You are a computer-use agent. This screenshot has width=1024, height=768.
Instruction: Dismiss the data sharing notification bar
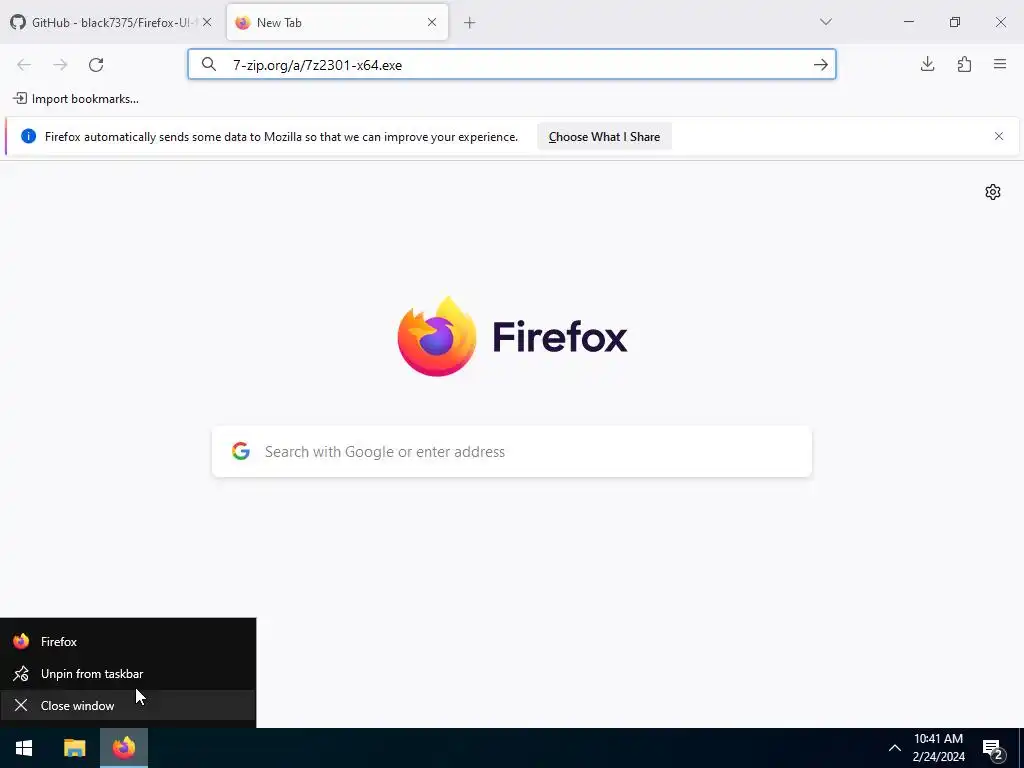pos(999,136)
